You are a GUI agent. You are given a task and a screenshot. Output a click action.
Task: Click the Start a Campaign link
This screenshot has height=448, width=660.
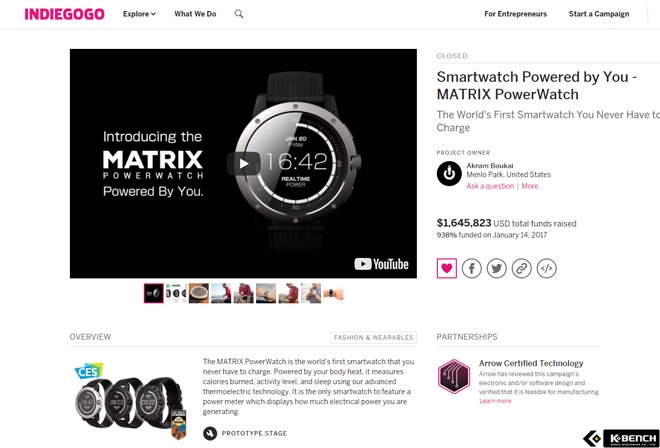(x=599, y=14)
